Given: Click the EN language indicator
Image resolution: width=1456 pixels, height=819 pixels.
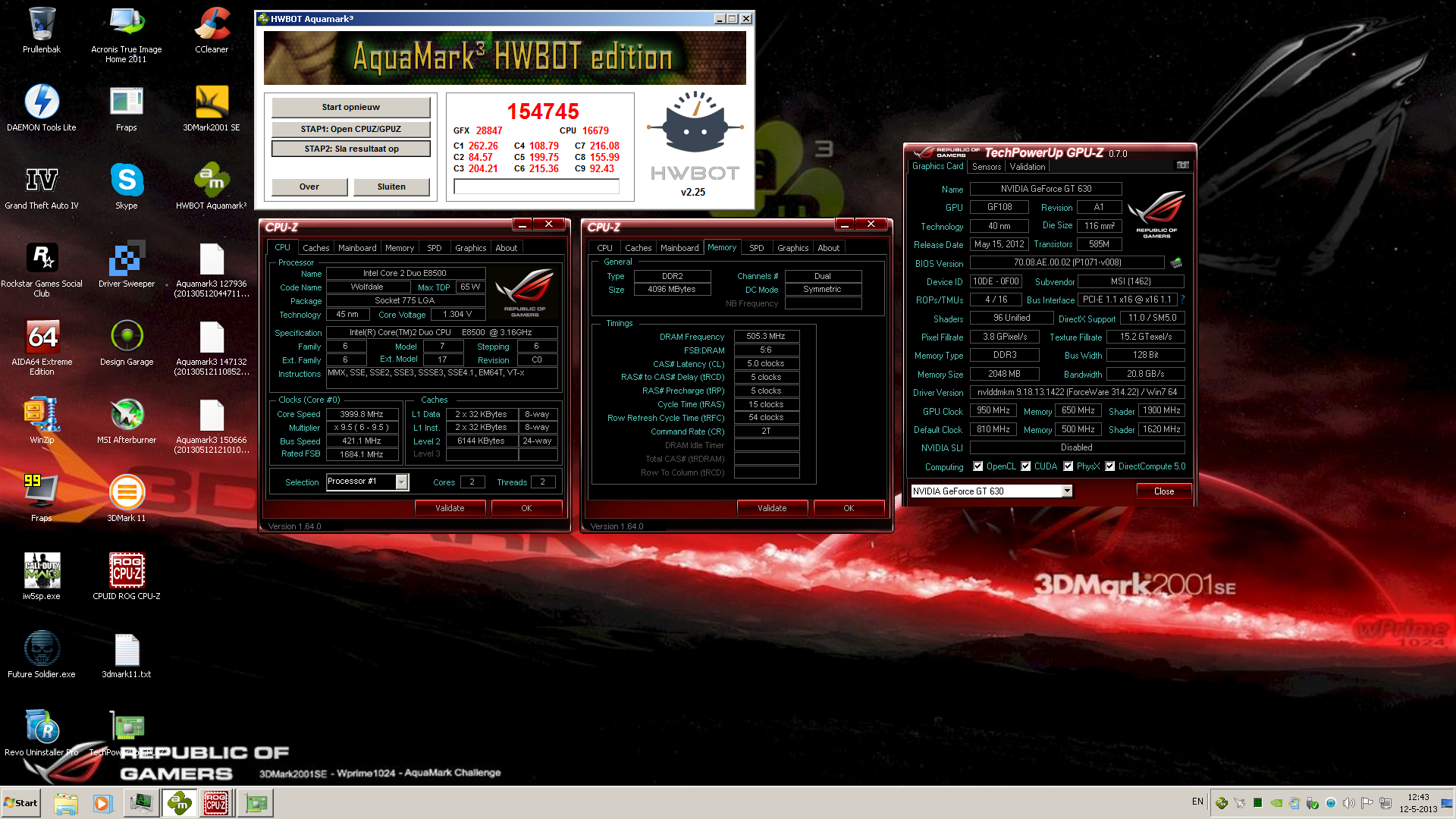Looking at the screenshot, I should point(1197,802).
